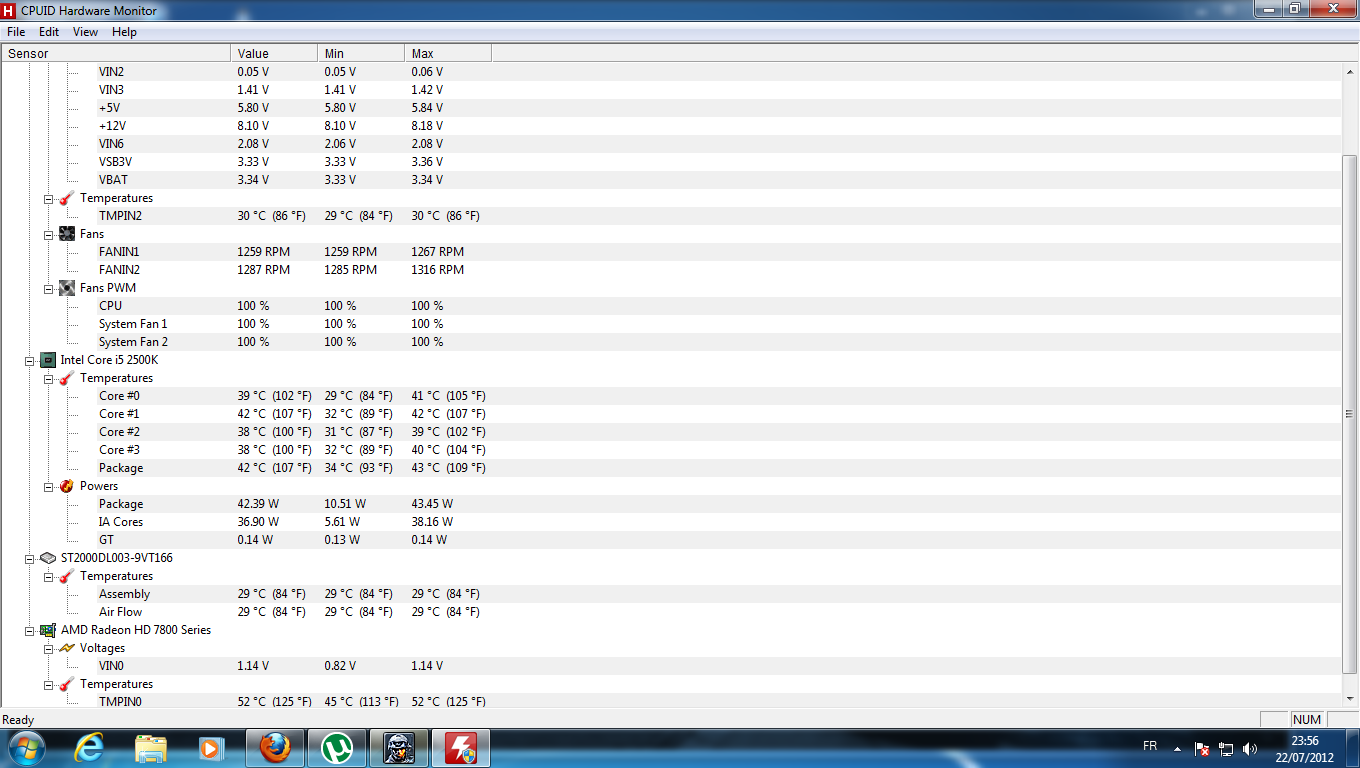The image size is (1360, 768).
Task: Open Firefox from the taskbar
Action: tap(275, 747)
